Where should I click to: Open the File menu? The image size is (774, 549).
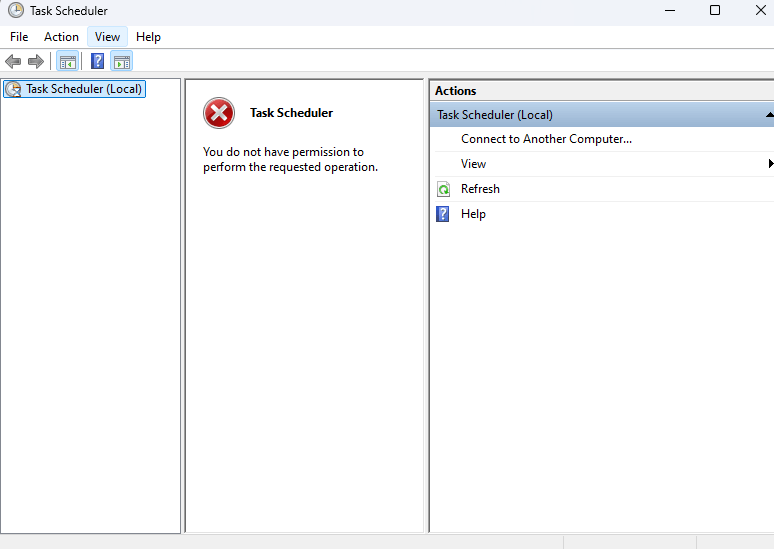(x=19, y=37)
